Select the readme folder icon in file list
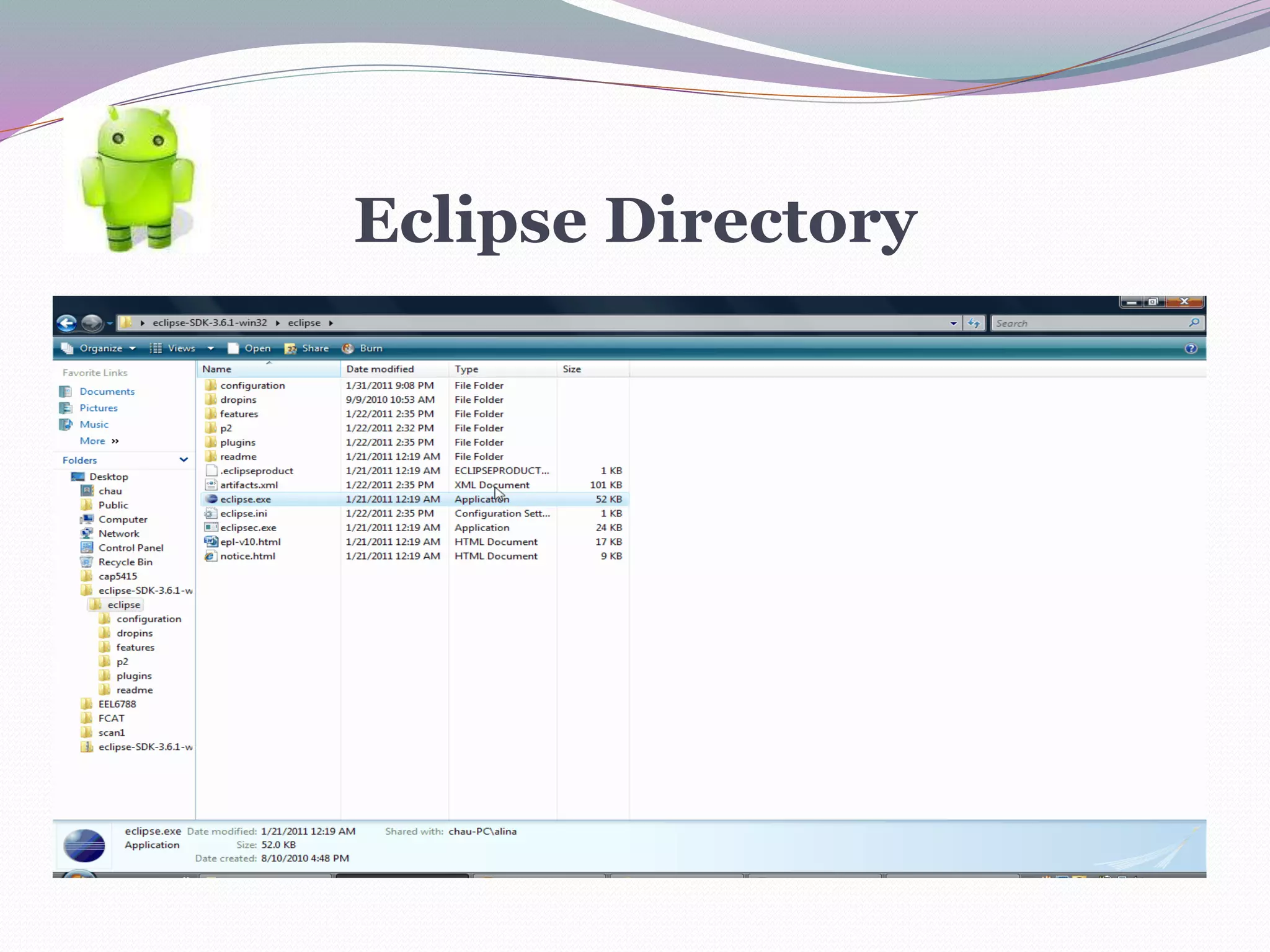This screenshot has height=952, width=1270. (211, 456)
